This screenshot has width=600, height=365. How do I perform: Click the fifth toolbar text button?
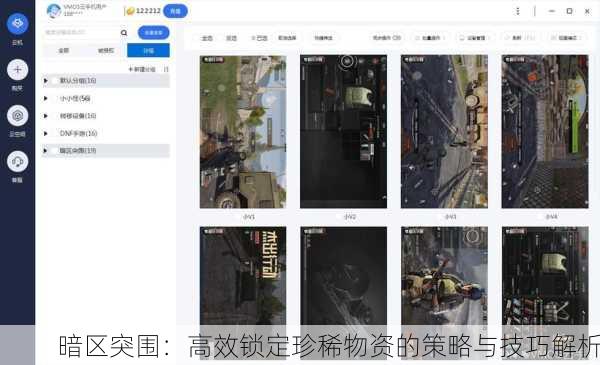click(x=323, y=38)
